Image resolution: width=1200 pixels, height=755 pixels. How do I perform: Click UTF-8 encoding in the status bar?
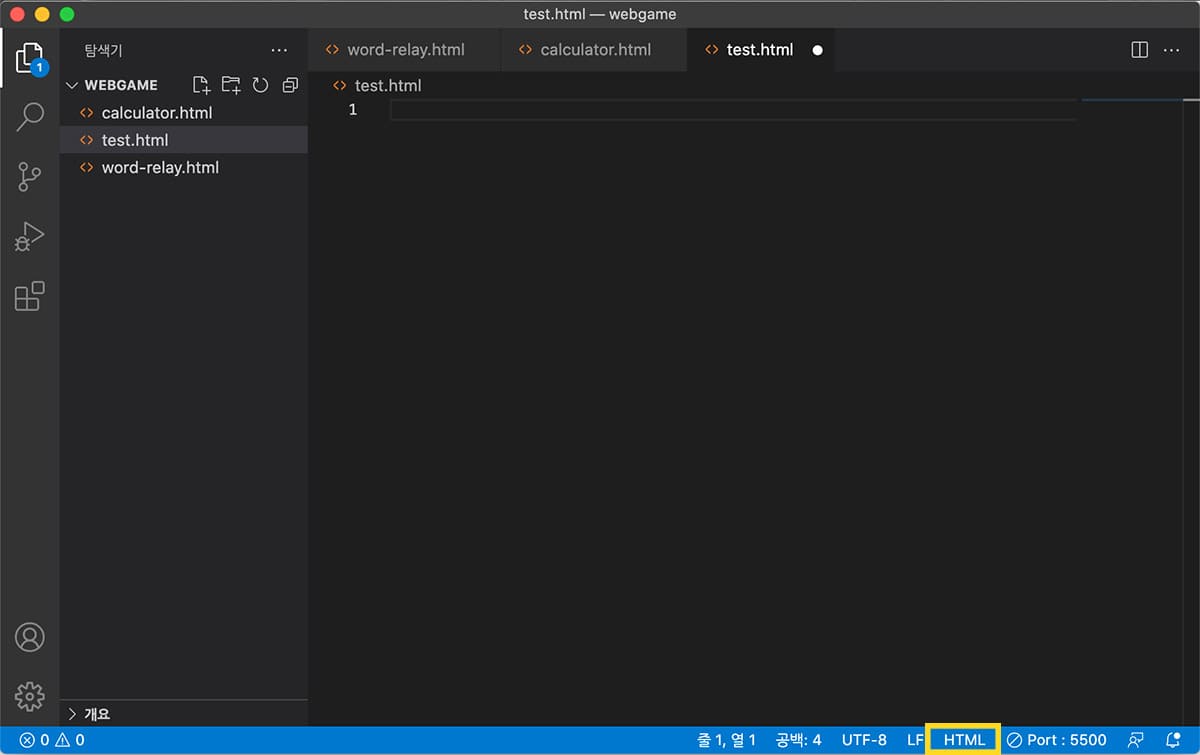[x=864, y=739]
